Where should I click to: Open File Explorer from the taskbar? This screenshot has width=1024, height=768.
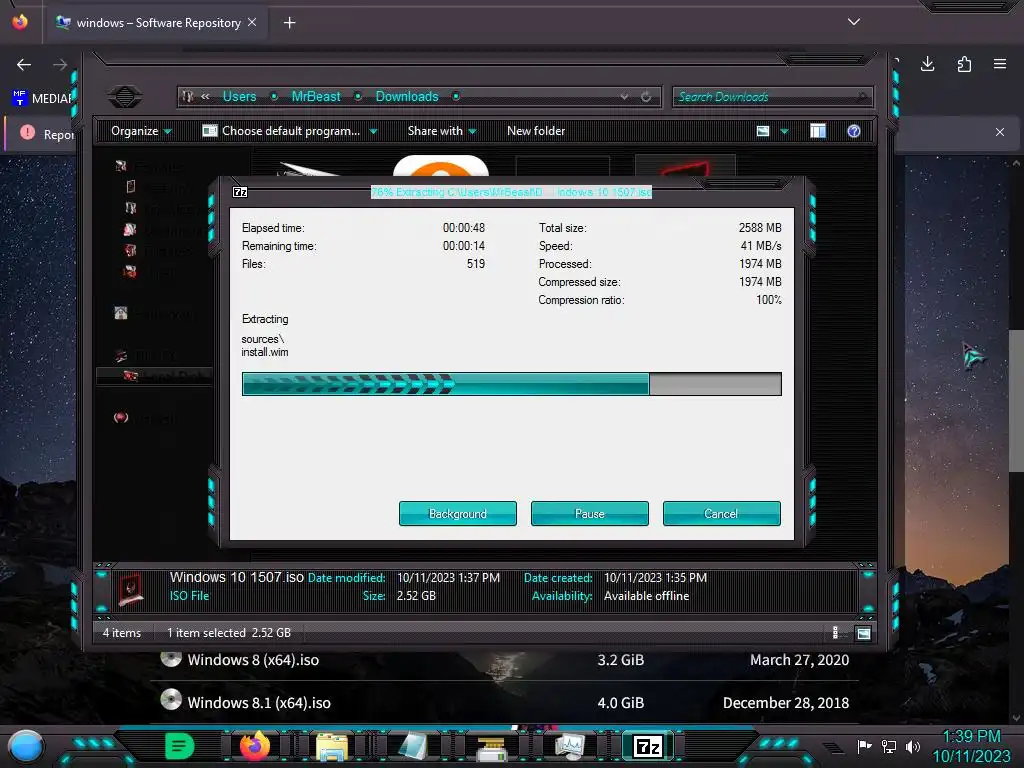pos(332,747)
